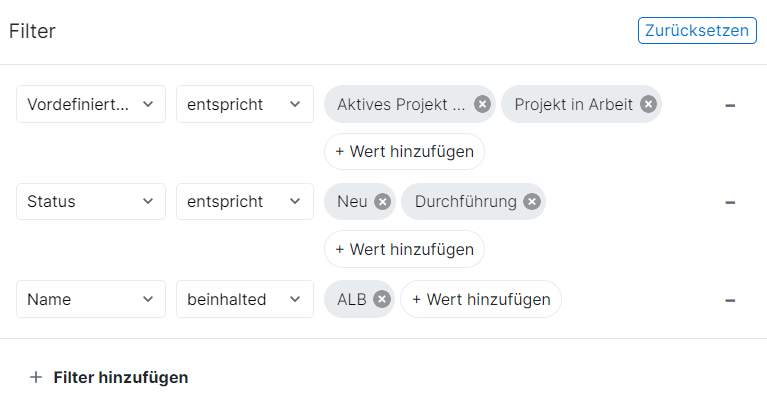The width and height of the screenshot is (767, 413).
Task: Remove the 'Projekt in Arbeit' chip
Action: click(x=648, y=104)
